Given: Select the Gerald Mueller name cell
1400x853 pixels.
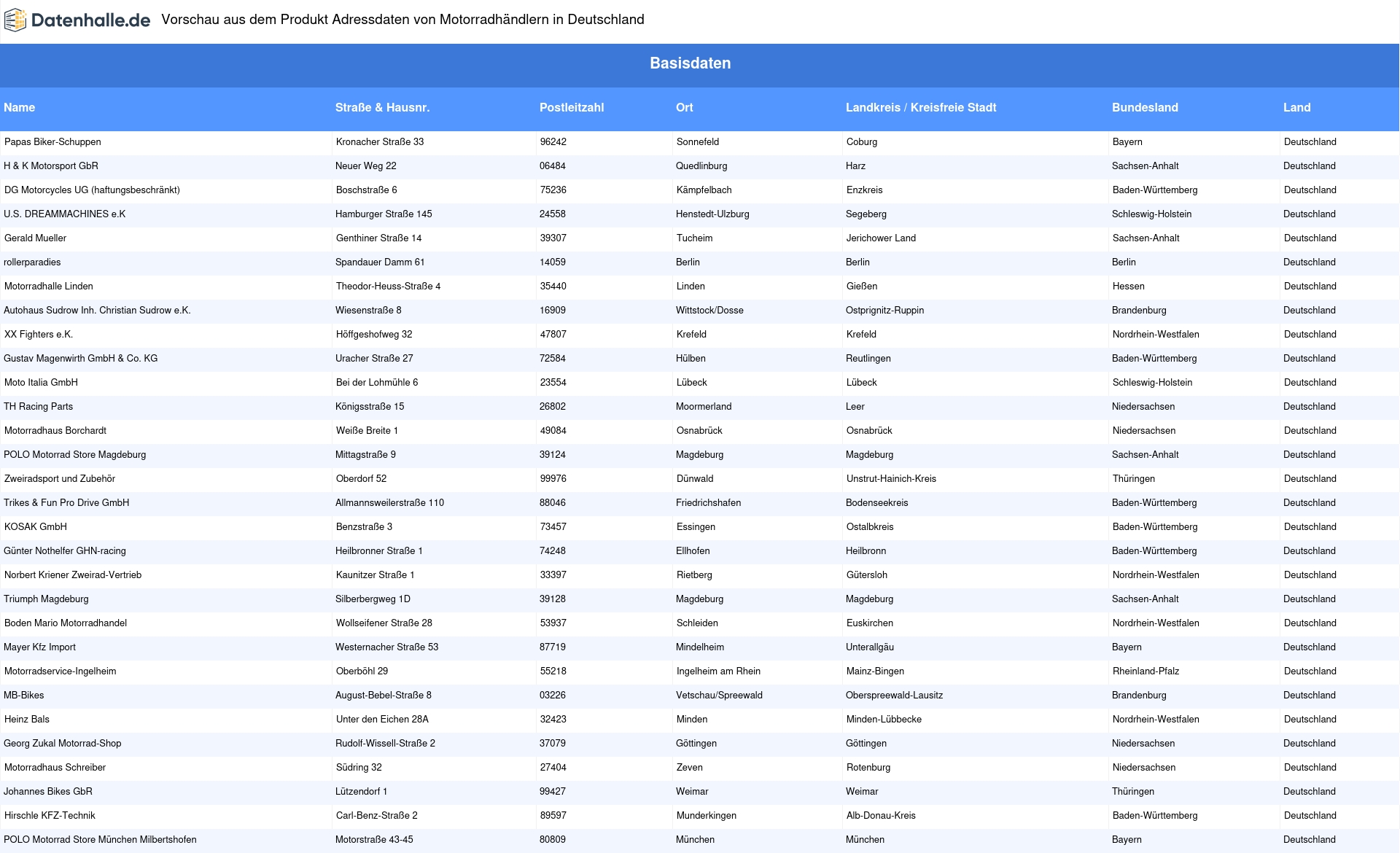Looking at the screenshot, I should click(x=35, y=238).
